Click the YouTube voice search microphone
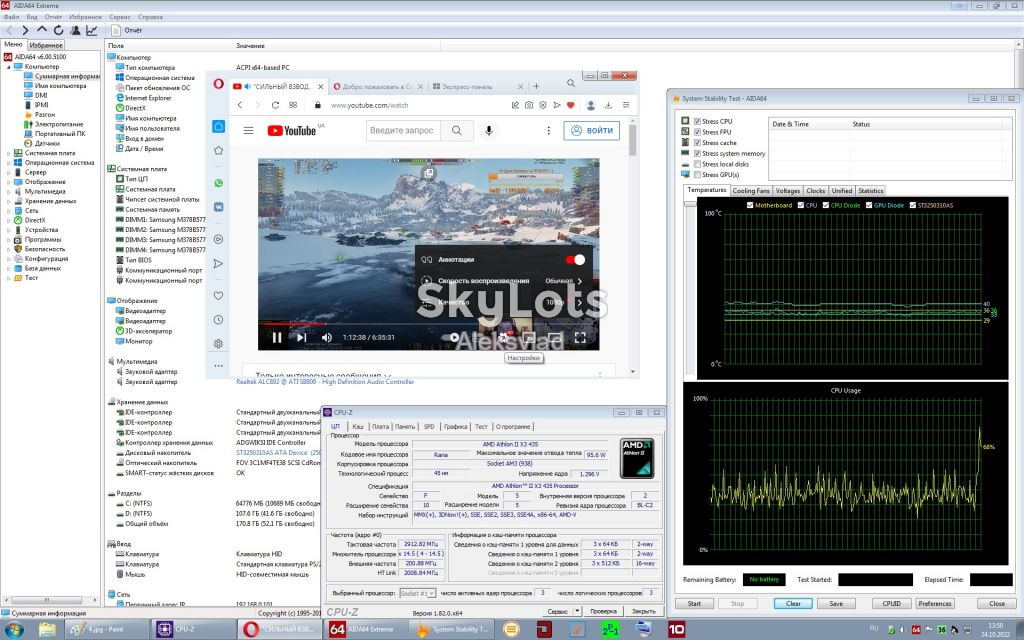 coord(488,131)
